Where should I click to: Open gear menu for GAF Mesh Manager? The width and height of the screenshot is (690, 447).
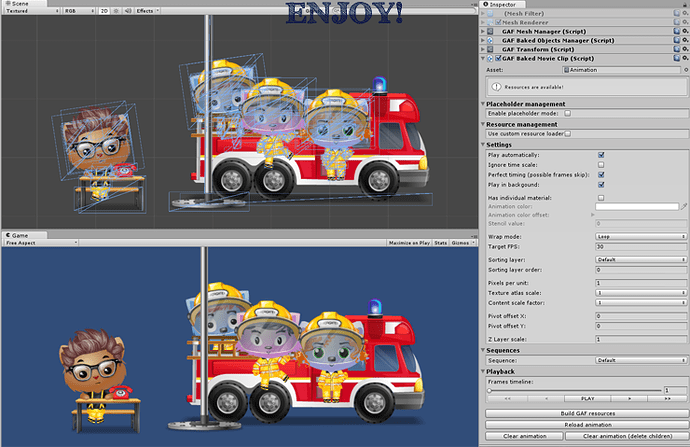pos(685,31)
